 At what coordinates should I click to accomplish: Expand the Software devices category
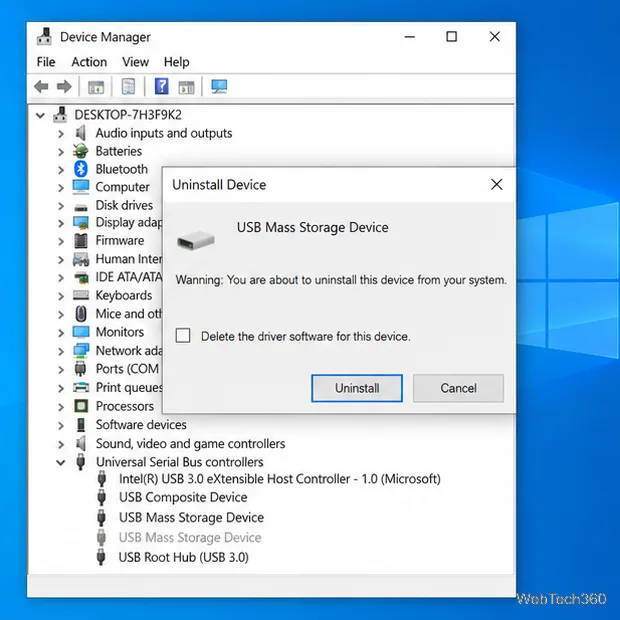(x=61, y=426)
